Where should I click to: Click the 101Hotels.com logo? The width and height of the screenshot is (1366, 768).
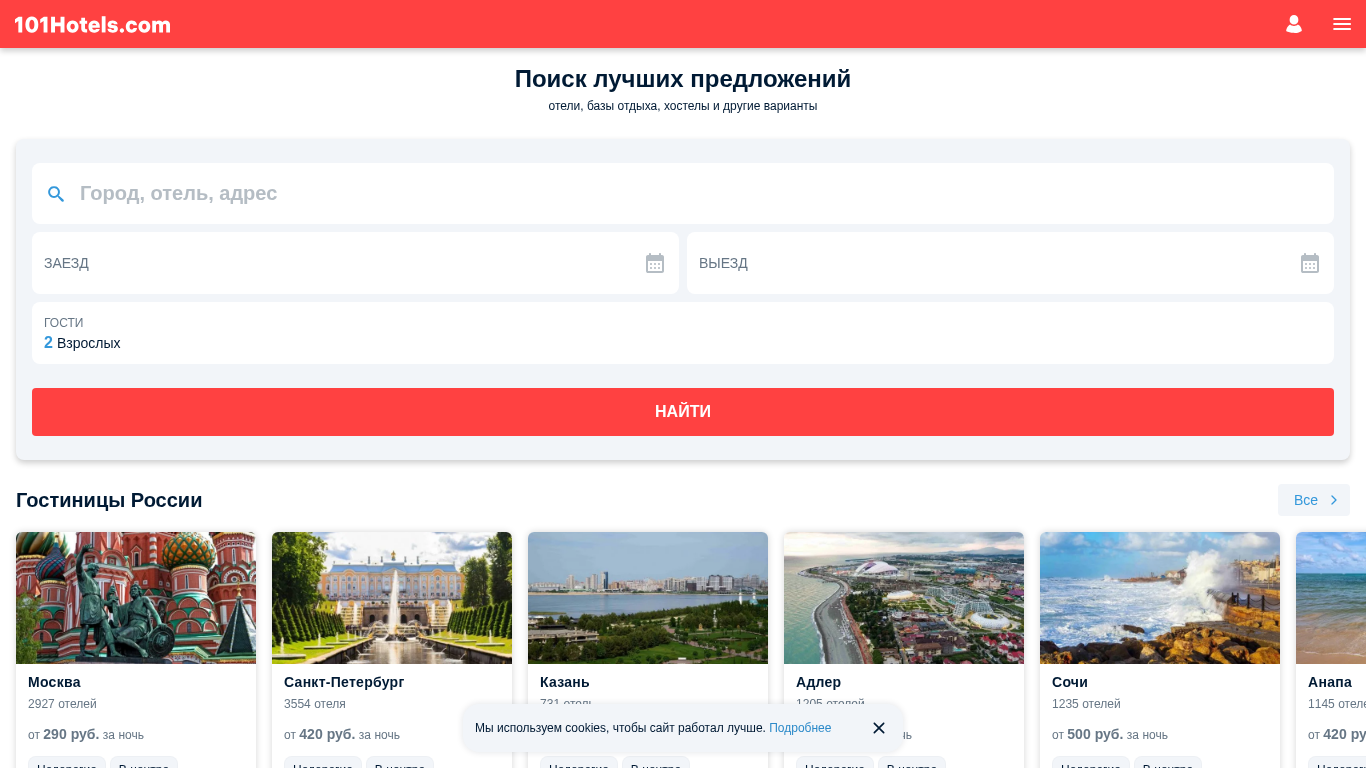click(x=92, y=25)
